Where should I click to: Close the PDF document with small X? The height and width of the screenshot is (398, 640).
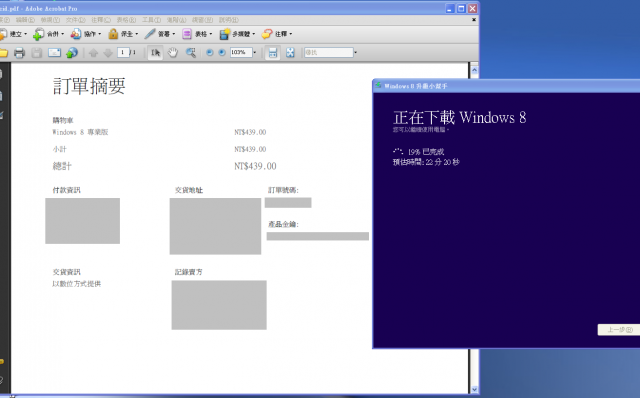(x=474, y=20)
